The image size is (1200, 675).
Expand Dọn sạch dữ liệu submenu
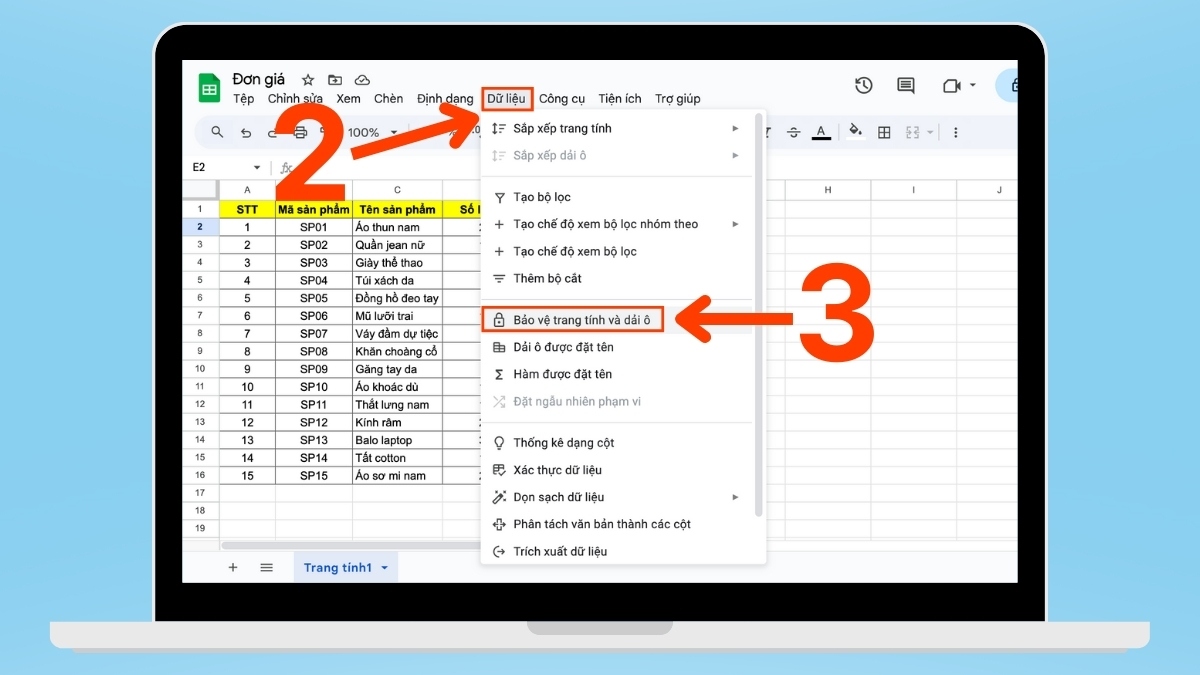735,497
